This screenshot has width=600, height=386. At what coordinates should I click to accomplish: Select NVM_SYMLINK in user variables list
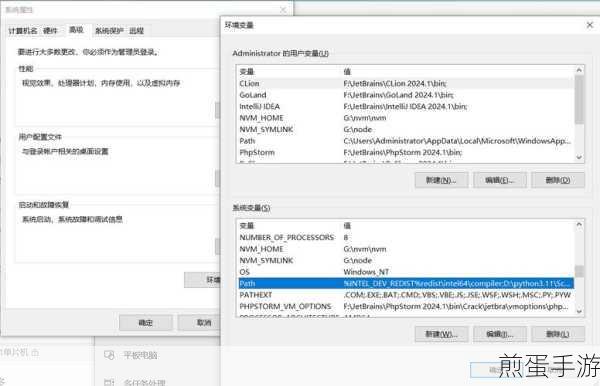pyautogui.click(x=406, y=129)
